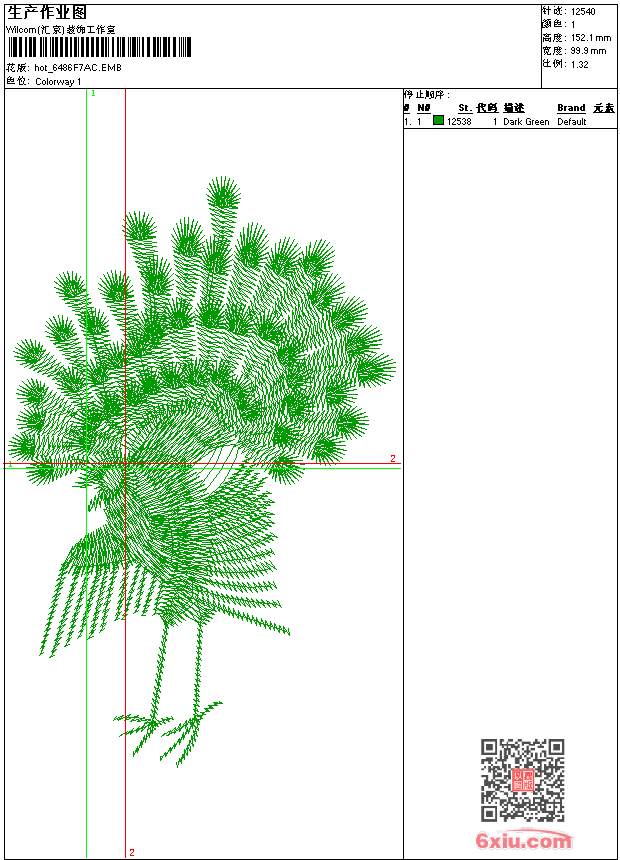
Task: Click the 代码 column header
Action: pos(486,108)
